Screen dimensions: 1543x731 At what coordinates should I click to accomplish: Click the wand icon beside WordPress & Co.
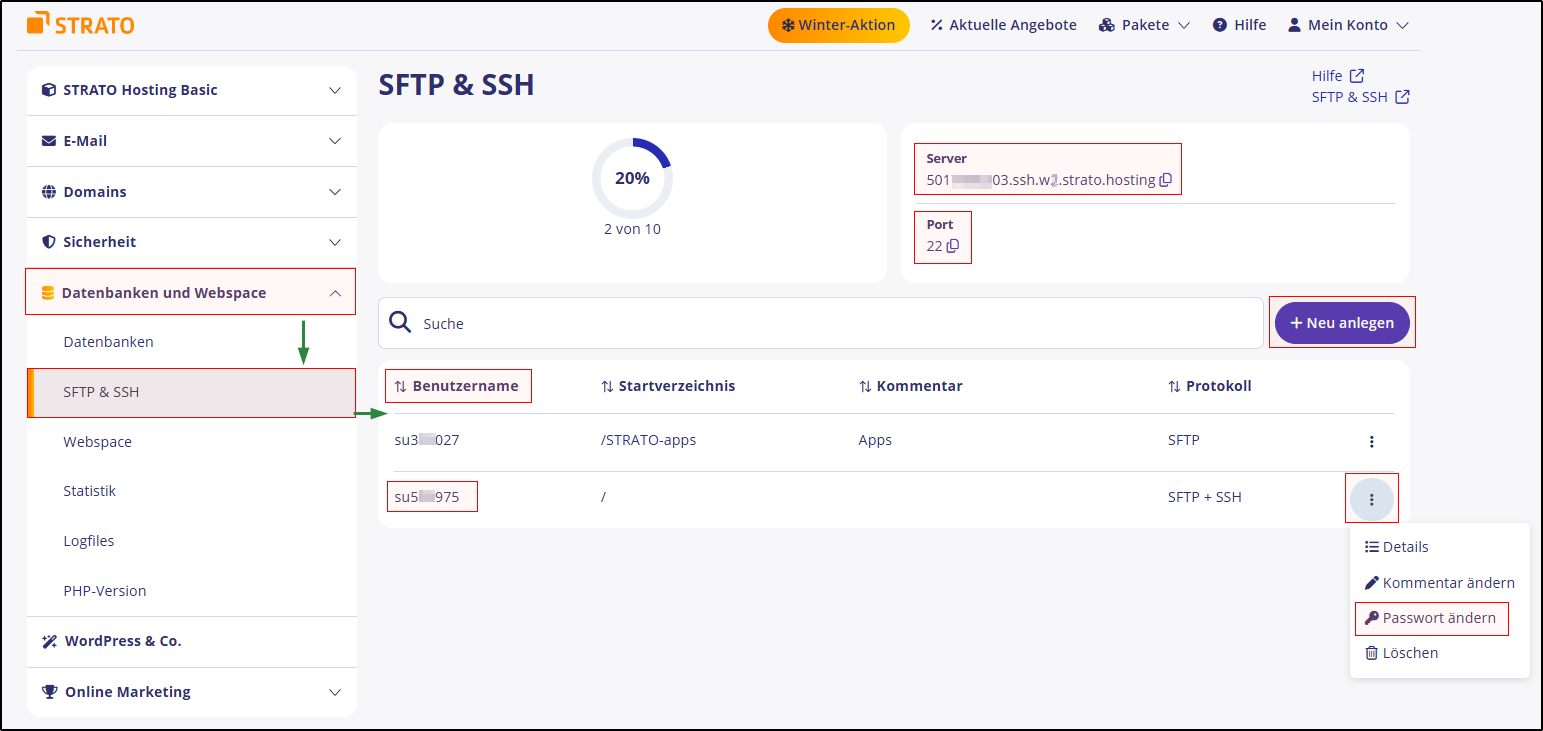[49, 641]
